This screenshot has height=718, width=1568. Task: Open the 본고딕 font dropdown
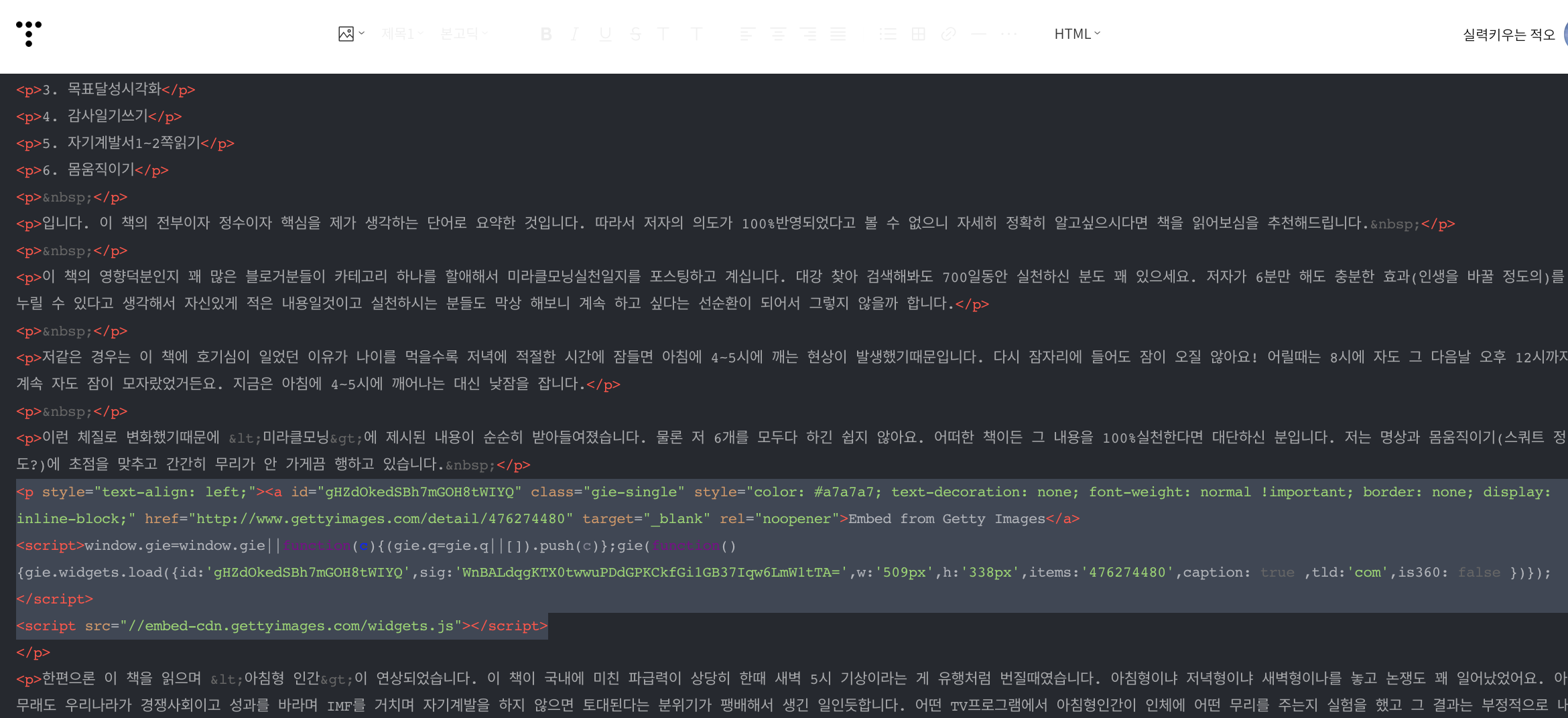point(464,33)
